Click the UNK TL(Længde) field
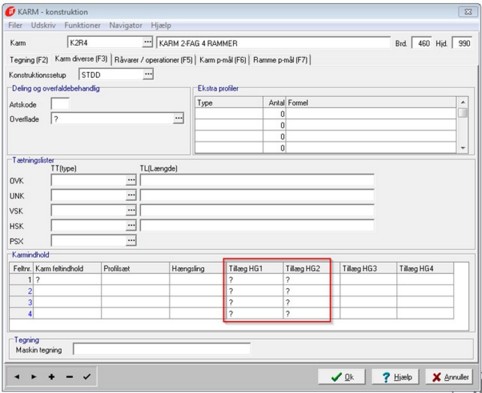Image resolution: width=482 pixels, height=393 pixels. [x=257, y=195]
